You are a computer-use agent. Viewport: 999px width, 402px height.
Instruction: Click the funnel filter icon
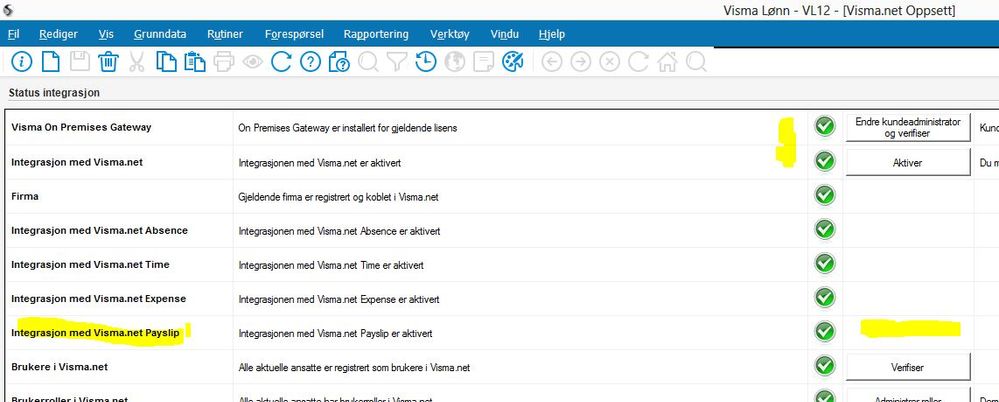(397, 62)
